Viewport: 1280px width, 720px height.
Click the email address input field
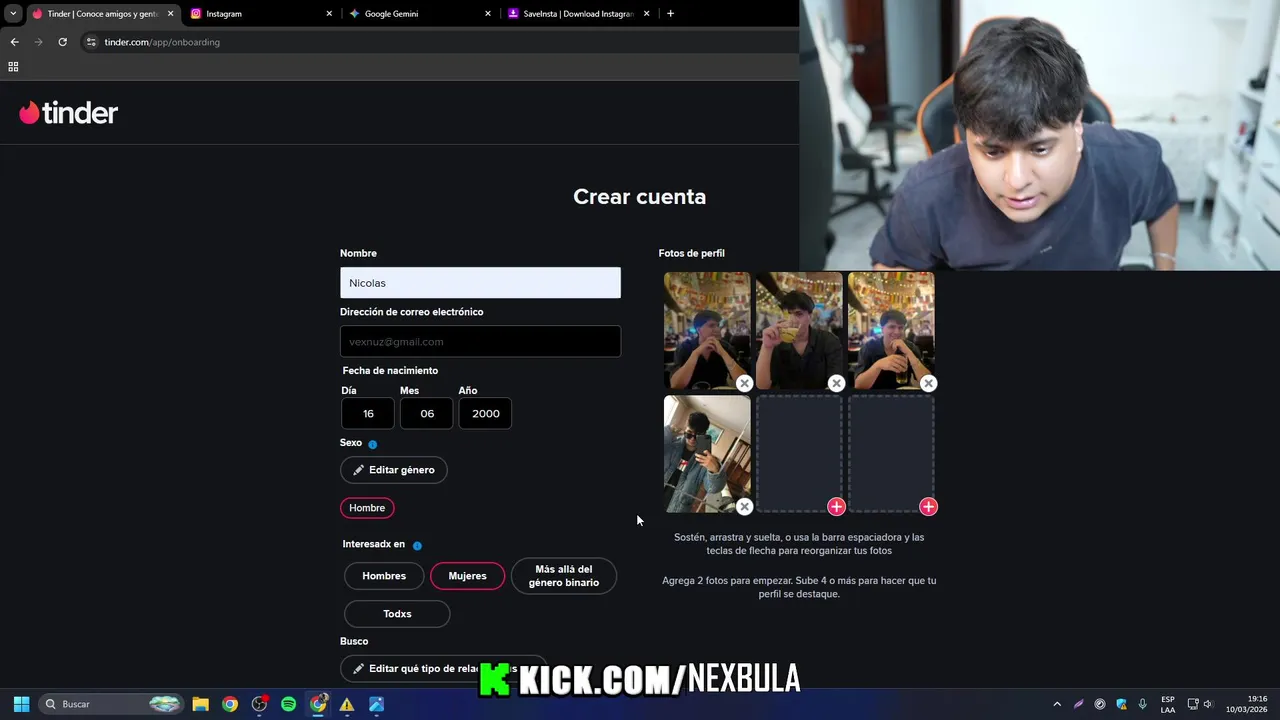click(x=480, y=341)
